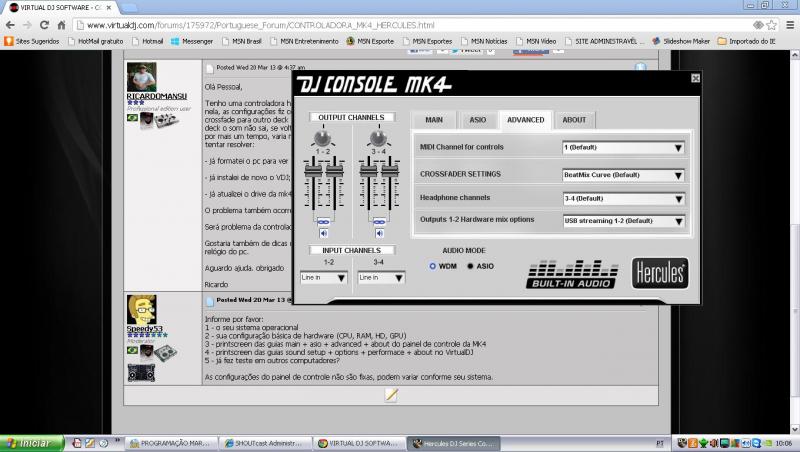Open MSN Esporte bookmark

(x=370, y=41)
